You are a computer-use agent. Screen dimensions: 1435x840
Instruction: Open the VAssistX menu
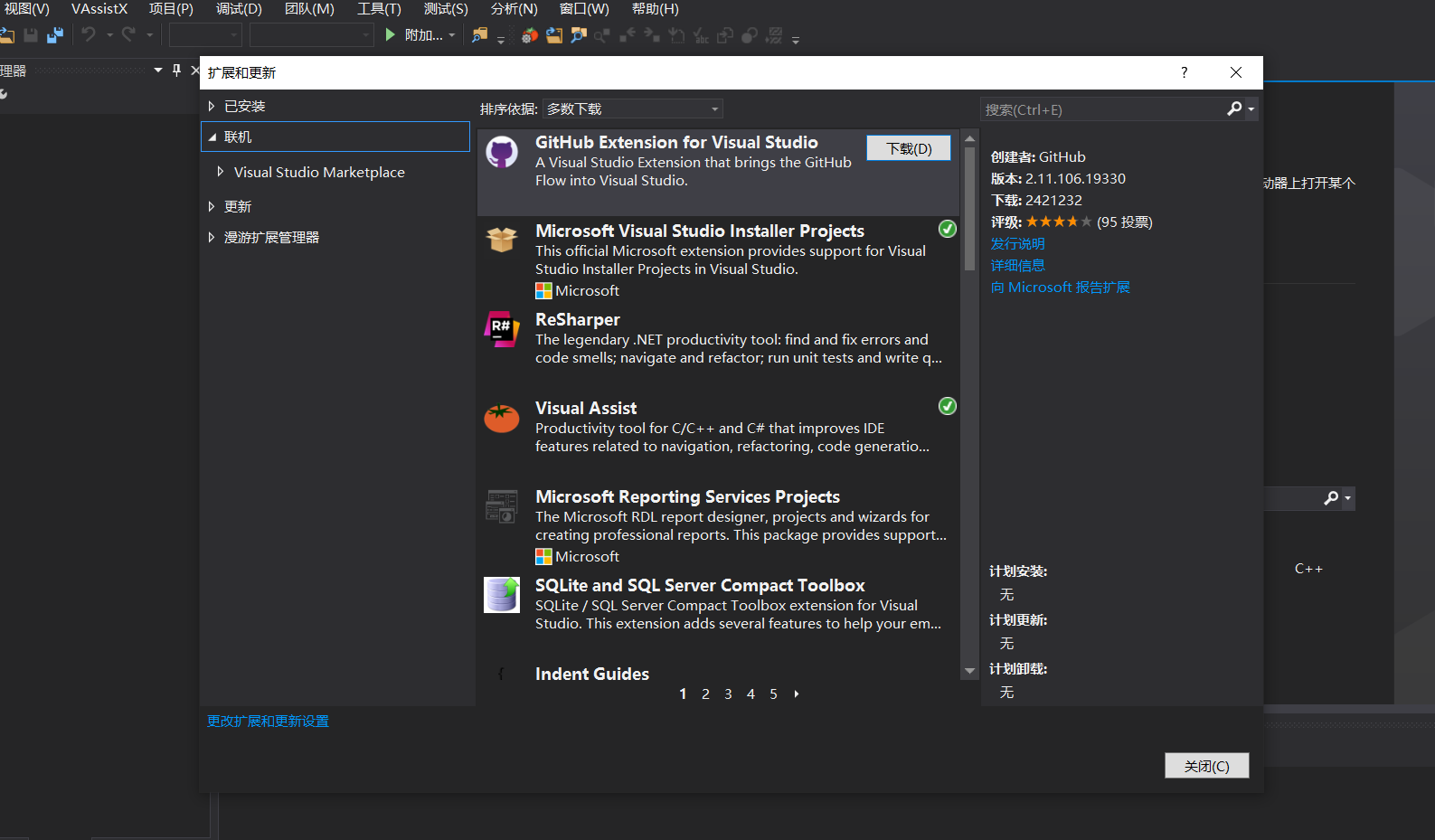[99, 9]
